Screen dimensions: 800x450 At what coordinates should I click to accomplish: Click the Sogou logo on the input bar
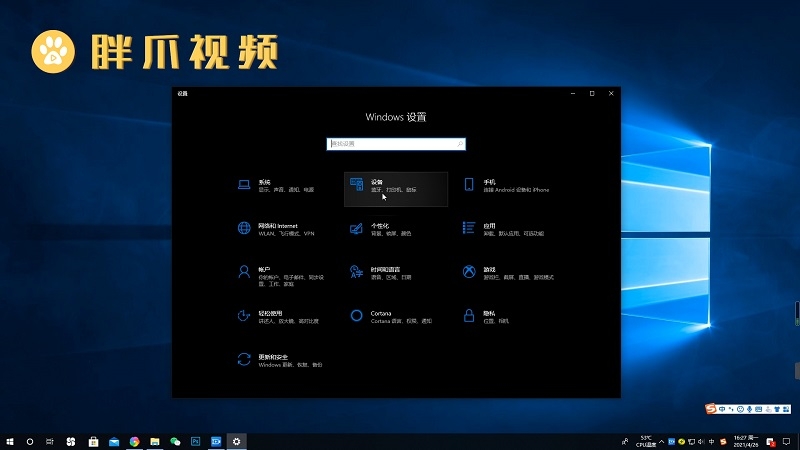pyautogui.click(x=711, y=409)
